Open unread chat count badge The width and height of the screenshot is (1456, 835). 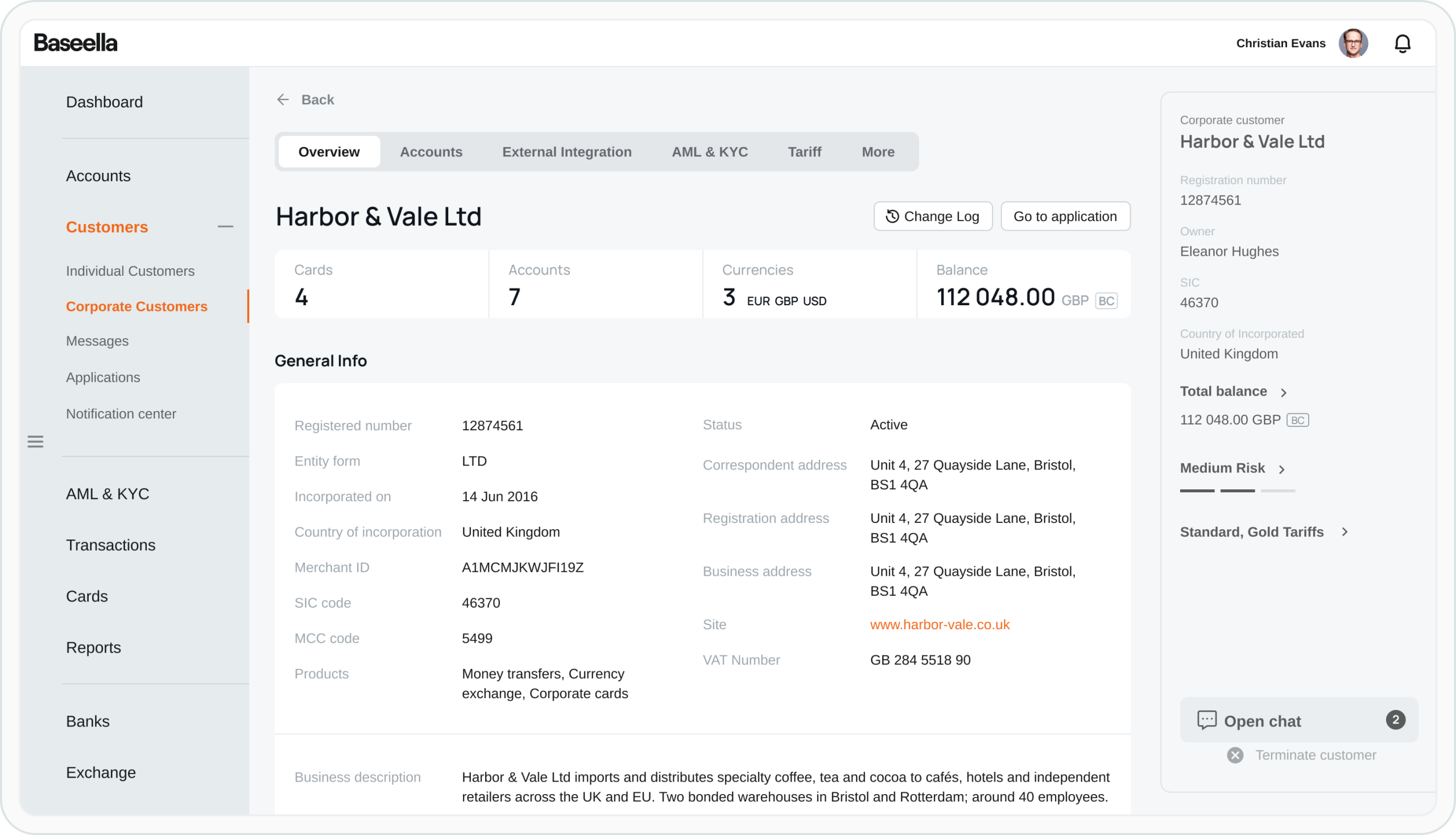coord(1396,720)
